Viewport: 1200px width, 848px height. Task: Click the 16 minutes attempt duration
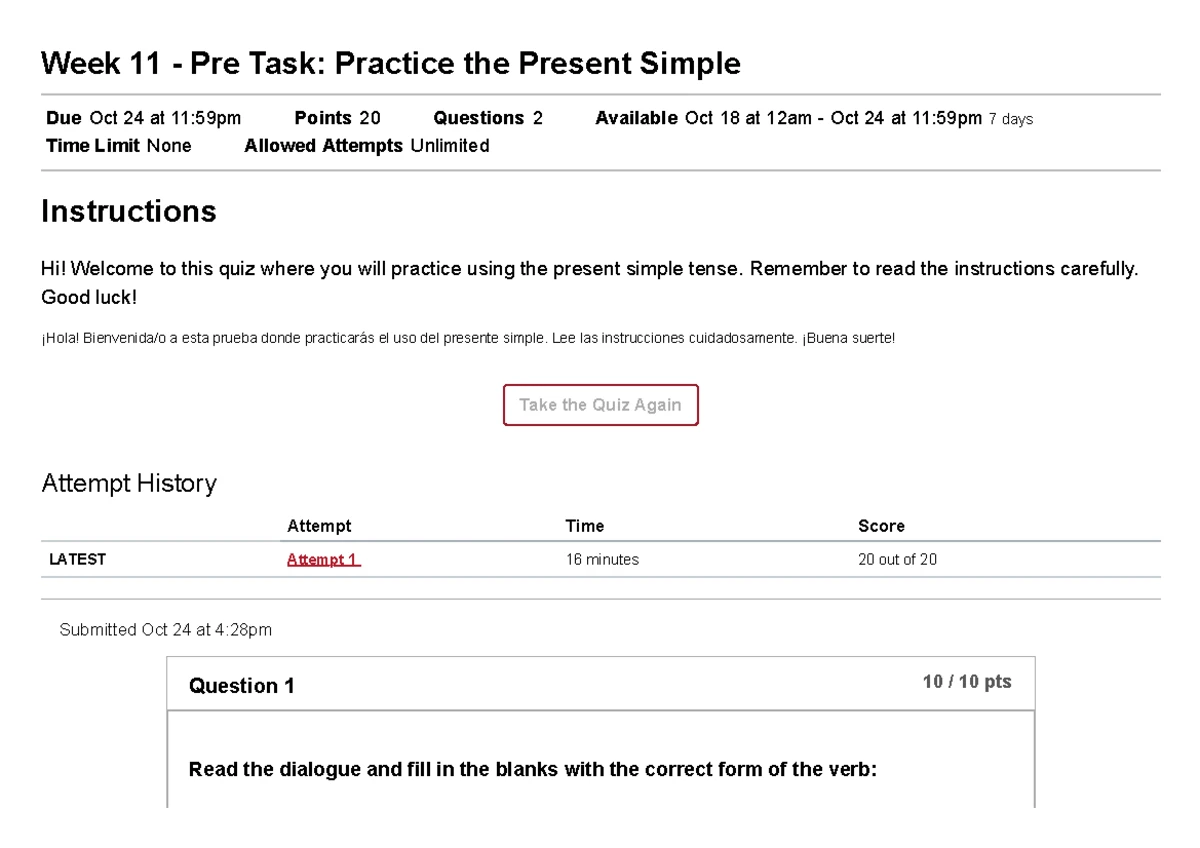coord(602,559)
